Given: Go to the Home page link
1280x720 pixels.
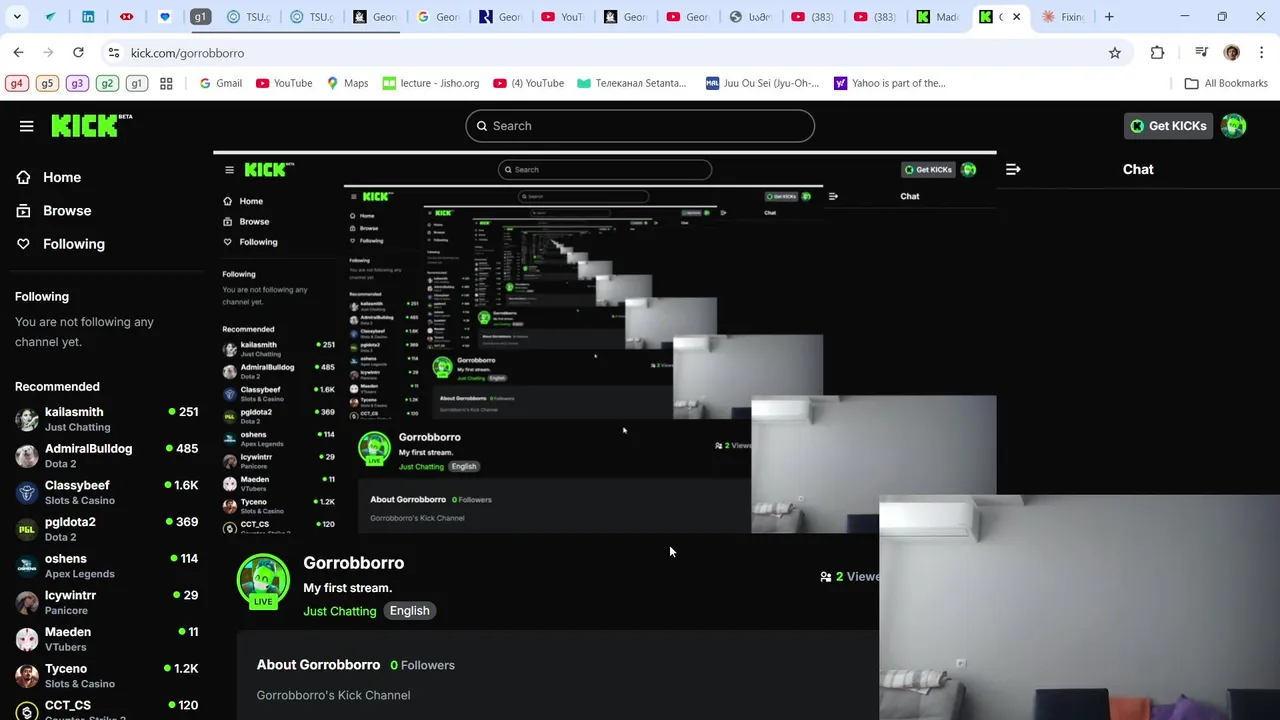Looking at the screenshot, I should (62, 177).
